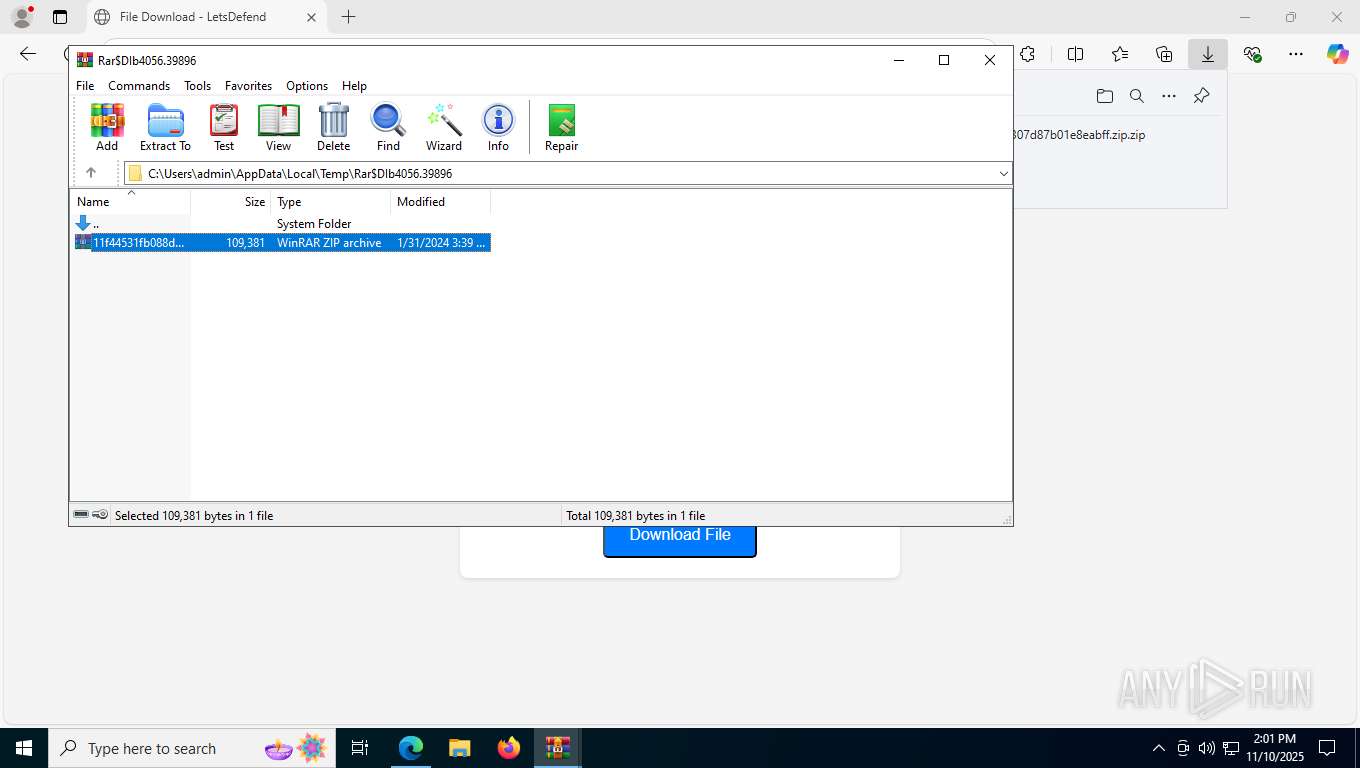
Task: Open the Options menu
Action: point(307,86)
